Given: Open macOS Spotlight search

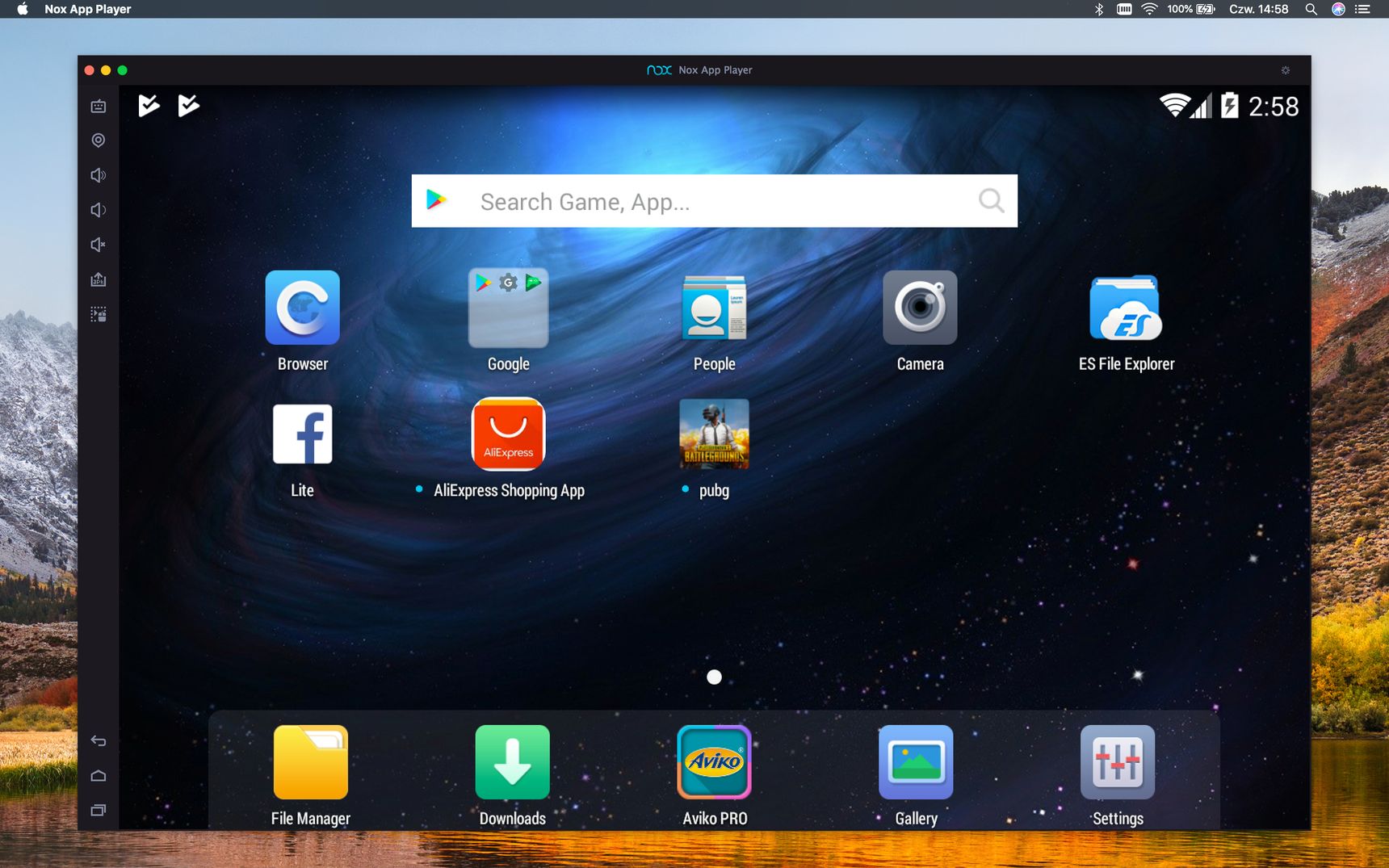Looking at the screenshot, I should click(1311, 9).
